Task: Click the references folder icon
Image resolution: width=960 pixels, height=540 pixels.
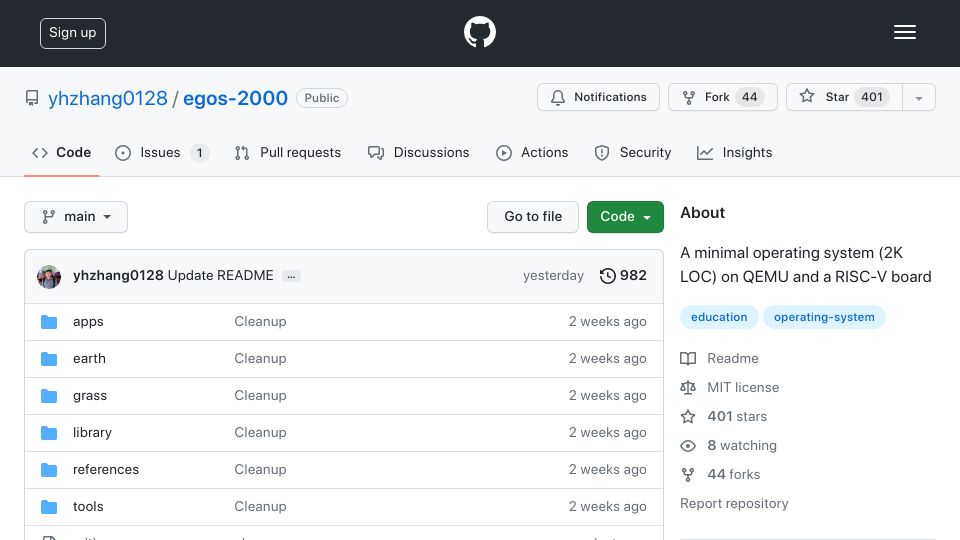Action: pos(49,470)
